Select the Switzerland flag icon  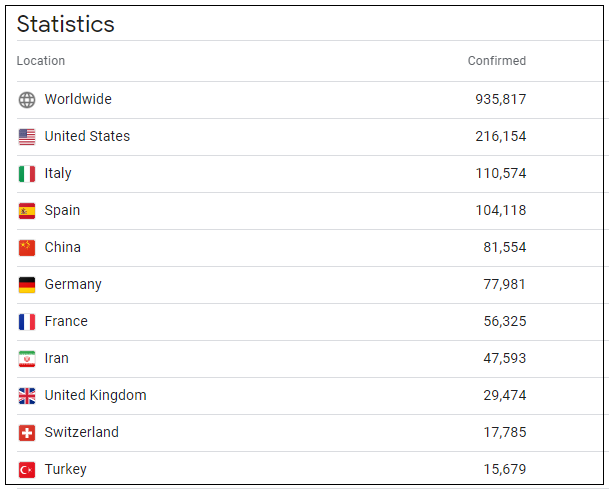27,433
